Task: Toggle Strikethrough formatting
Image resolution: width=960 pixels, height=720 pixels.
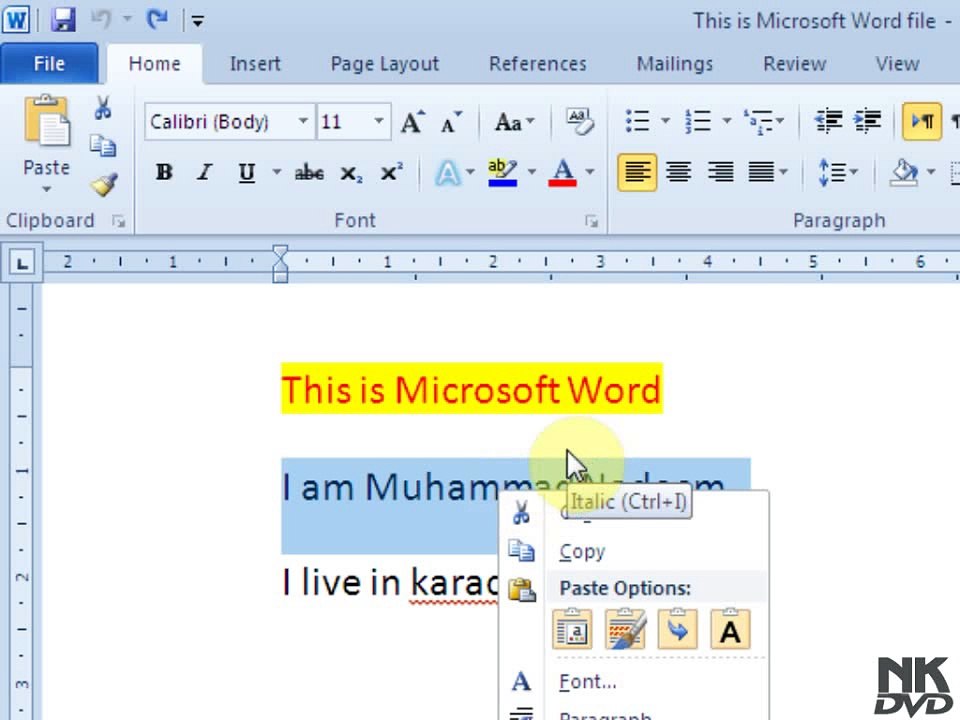Action: point(309,173)
